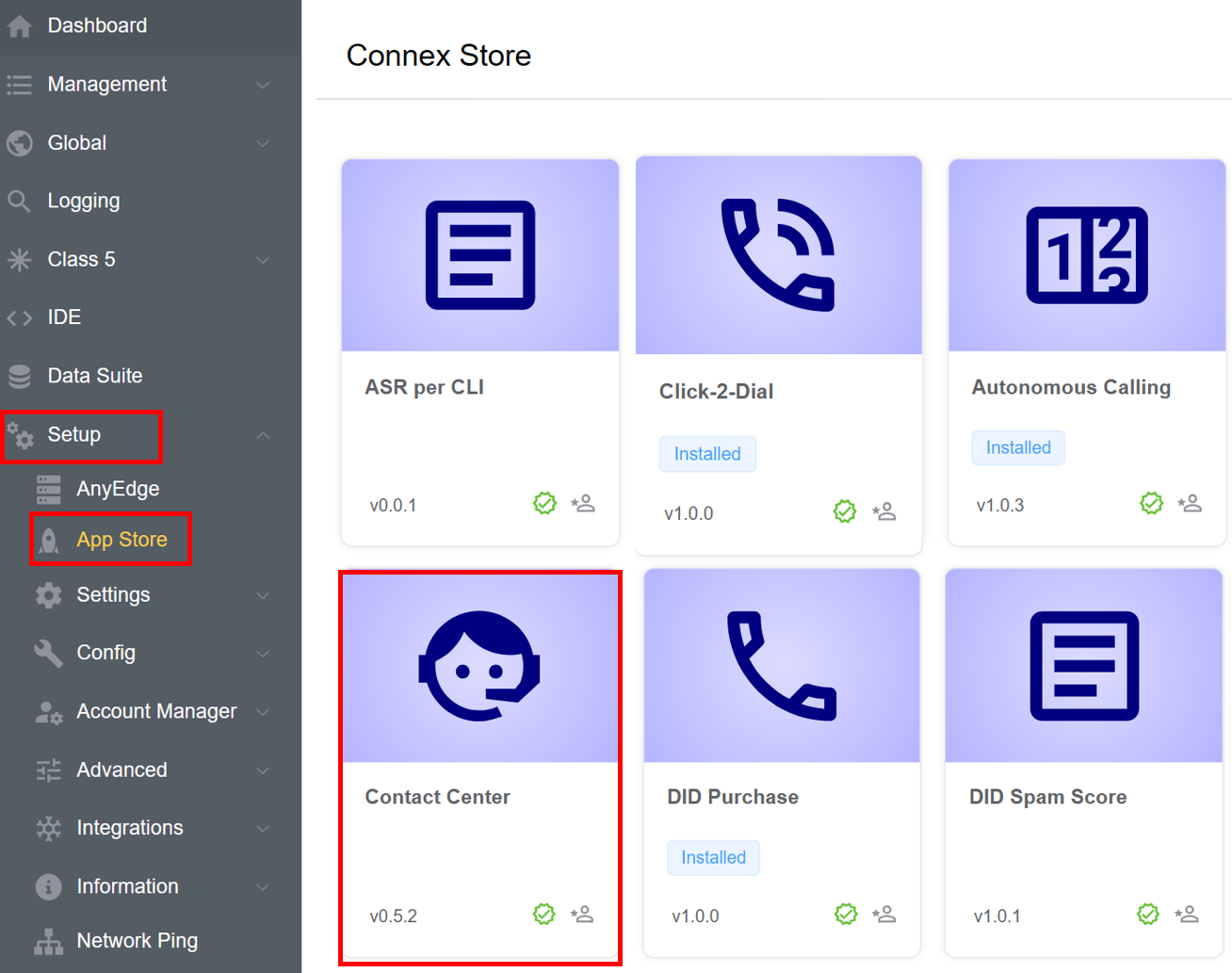Expand the Integrations chevron
The image size is (1232, 973).
(x=264, y=829)
